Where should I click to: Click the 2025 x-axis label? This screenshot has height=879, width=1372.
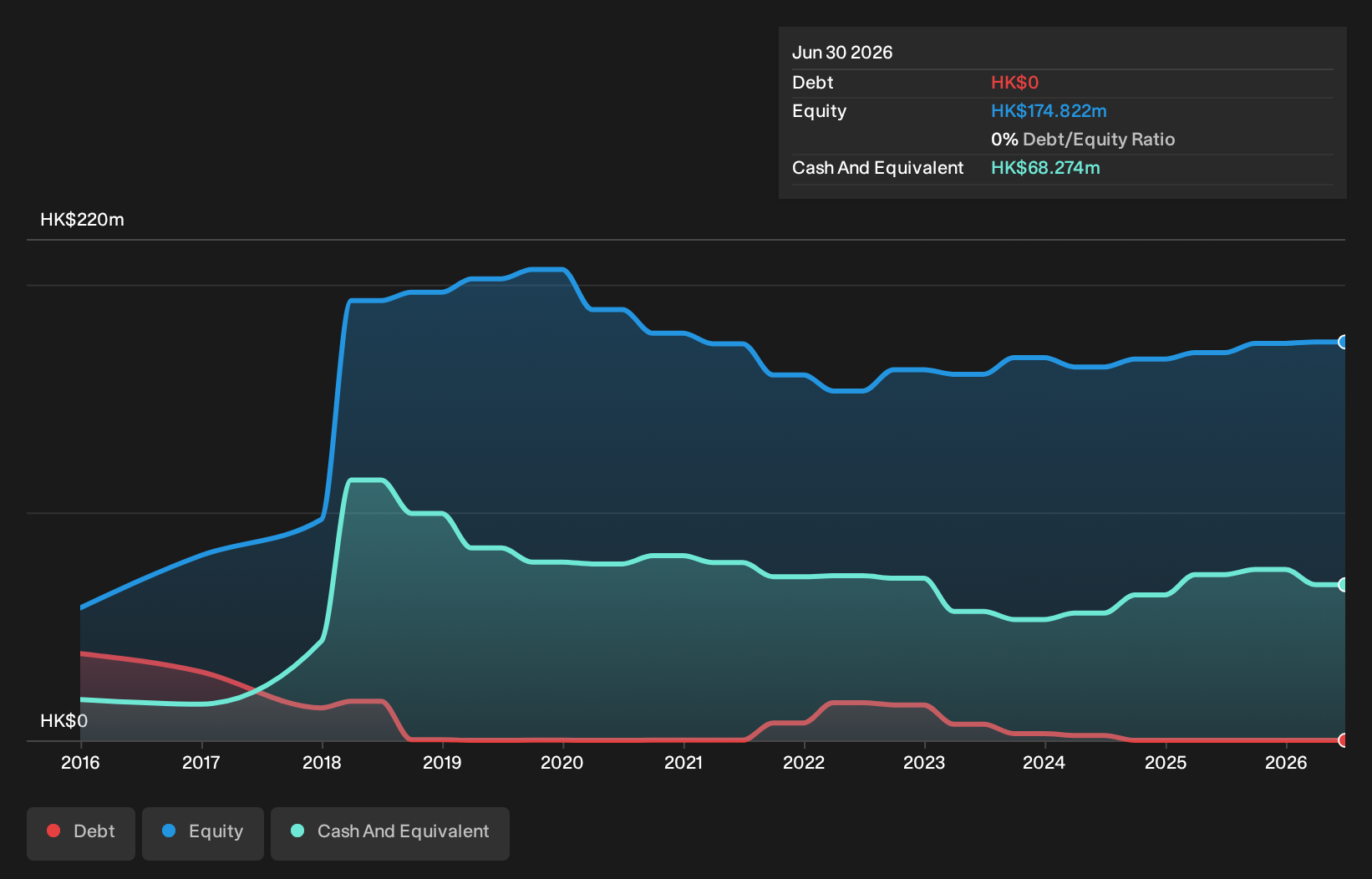click(1166, 763)
